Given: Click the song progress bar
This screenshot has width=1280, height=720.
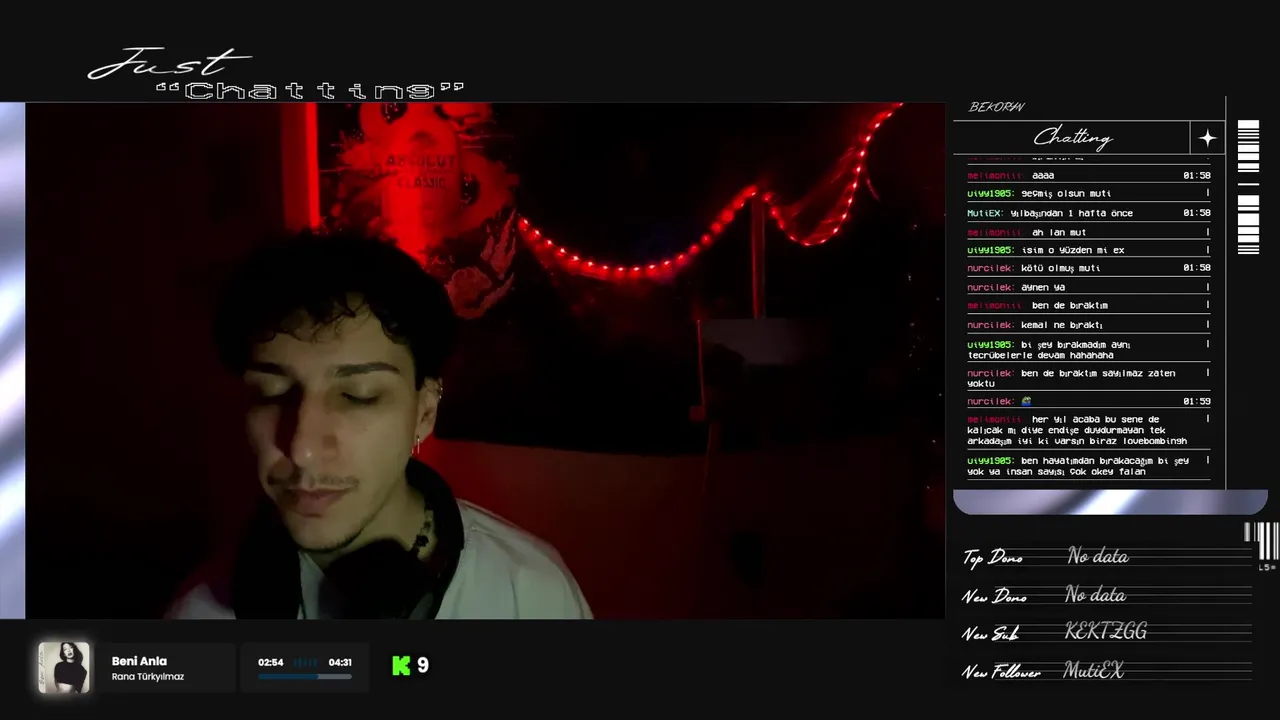Looking at the screenshot, I should click(305, 677).
